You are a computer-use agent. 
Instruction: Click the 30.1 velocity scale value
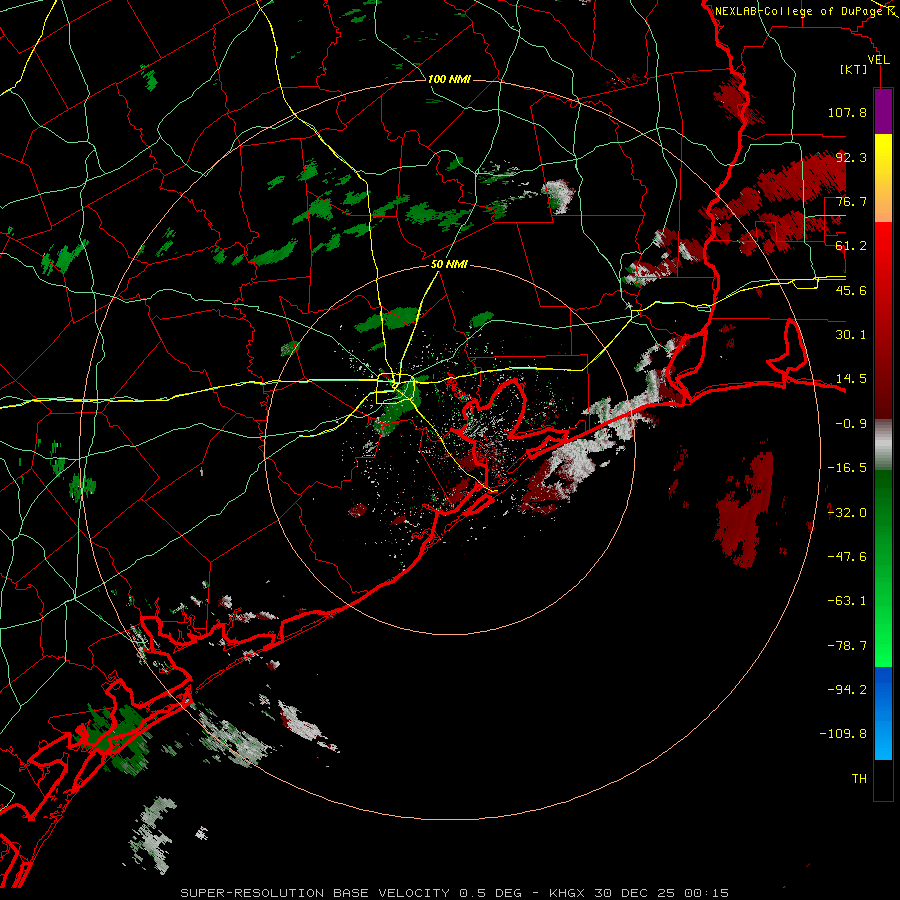851,335
